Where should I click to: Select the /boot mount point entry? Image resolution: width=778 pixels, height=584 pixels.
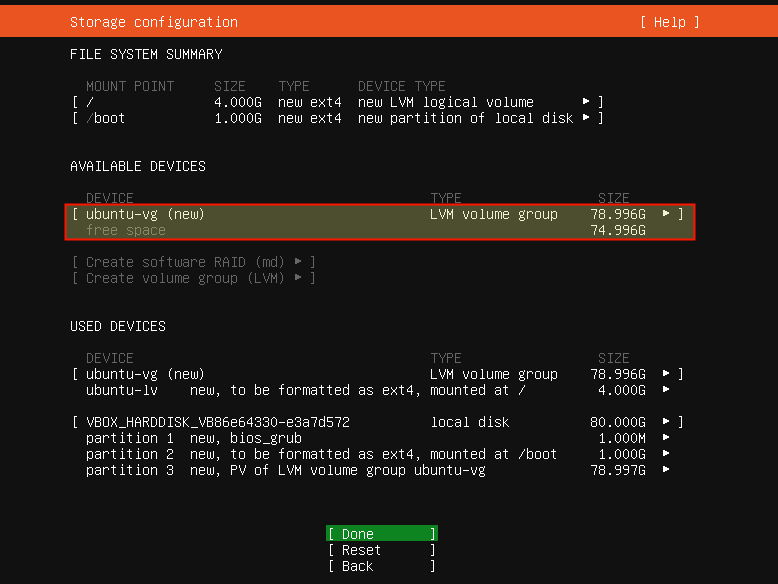click(x=337, y=118)
